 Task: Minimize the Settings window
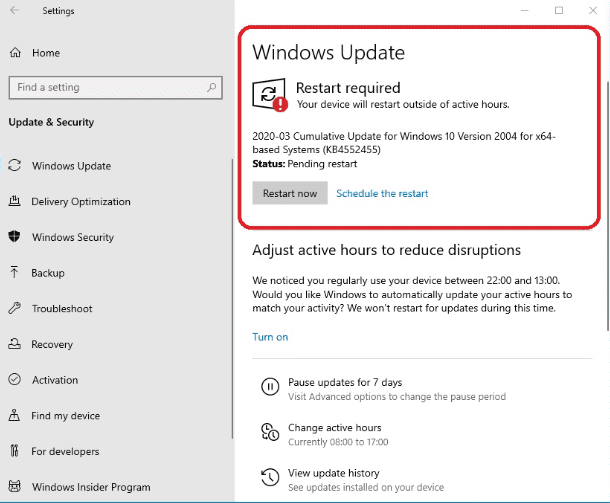click(525, 11)
